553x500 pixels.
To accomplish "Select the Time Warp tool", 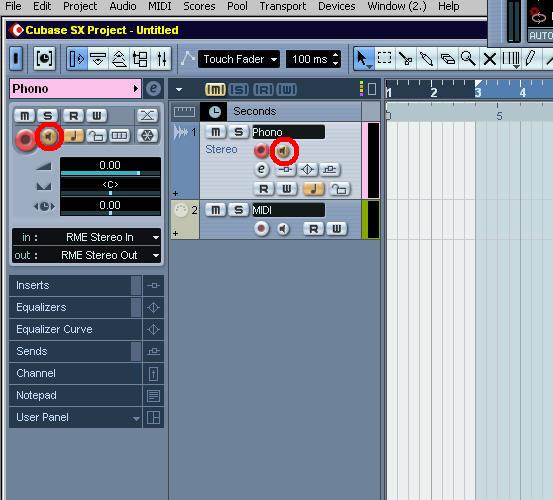I will pyautogui.click(x=510, y=59).
